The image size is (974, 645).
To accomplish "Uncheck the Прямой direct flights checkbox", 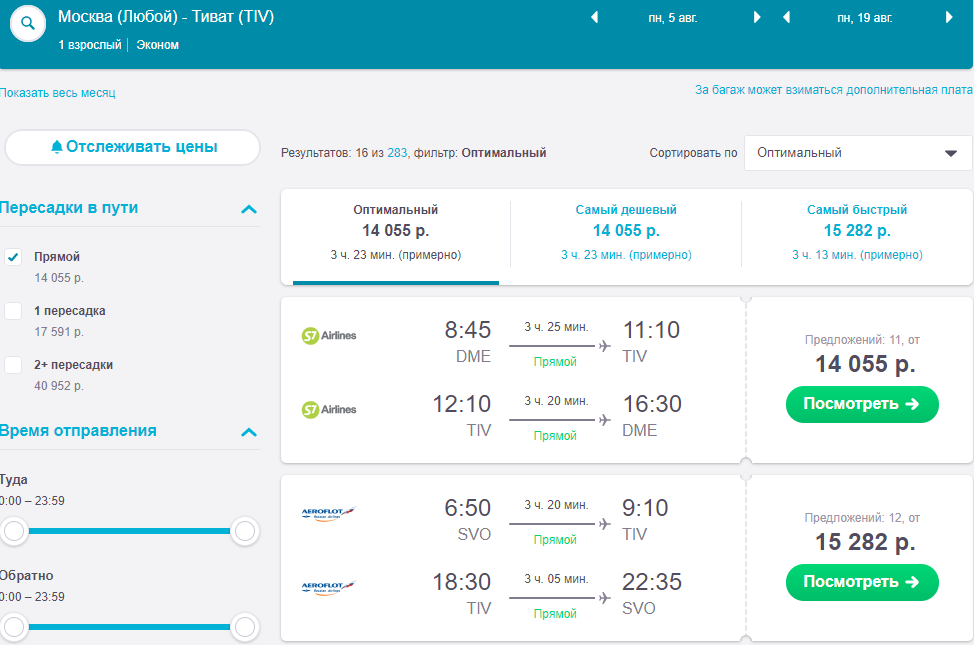I will pos(13,257).
